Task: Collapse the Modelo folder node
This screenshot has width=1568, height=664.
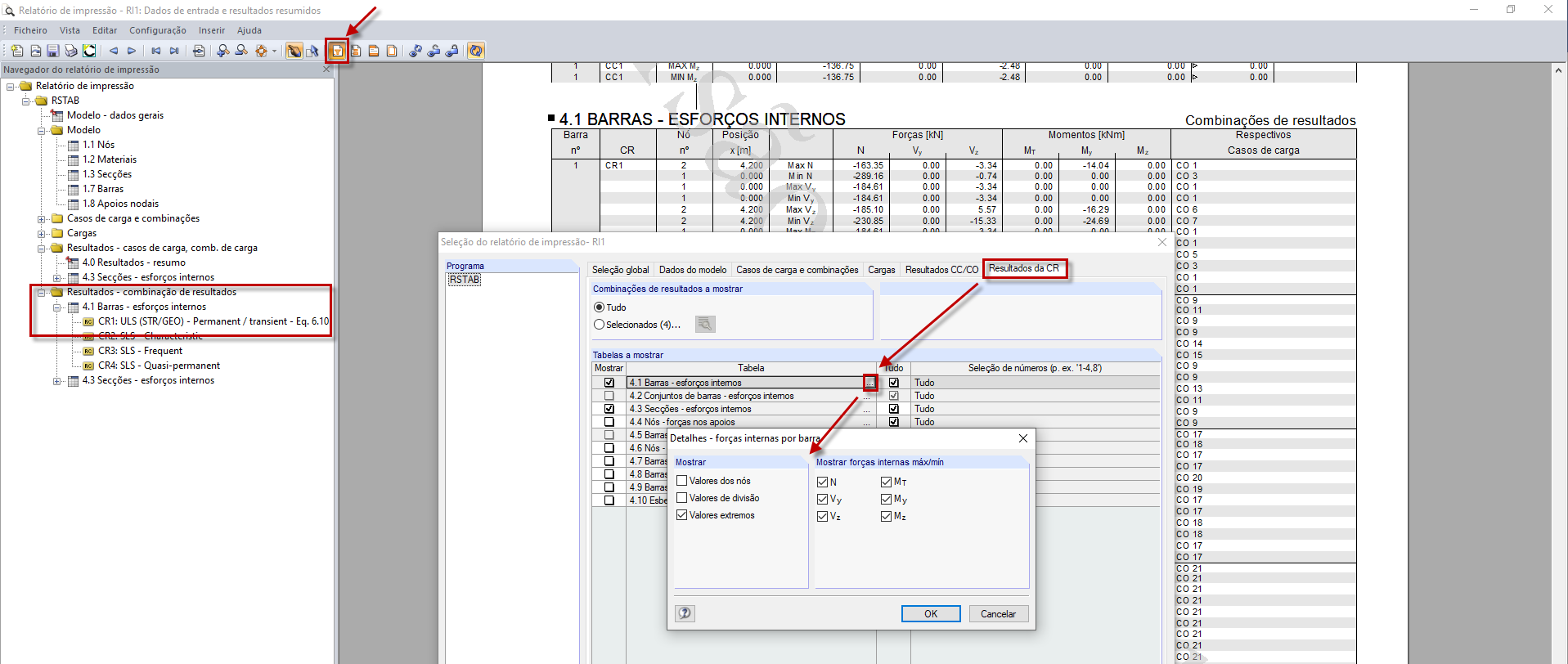Action: [42, 130]
